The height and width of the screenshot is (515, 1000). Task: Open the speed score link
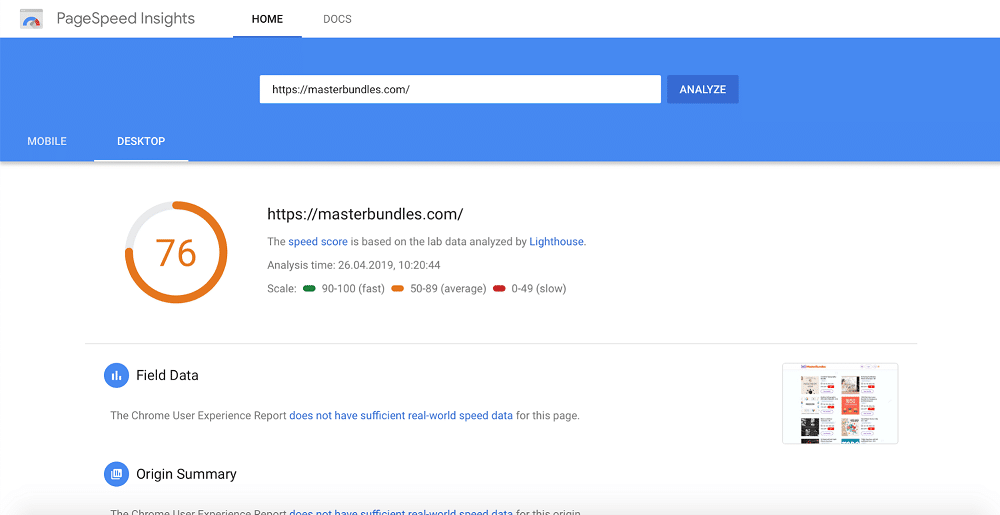(318, 242)
